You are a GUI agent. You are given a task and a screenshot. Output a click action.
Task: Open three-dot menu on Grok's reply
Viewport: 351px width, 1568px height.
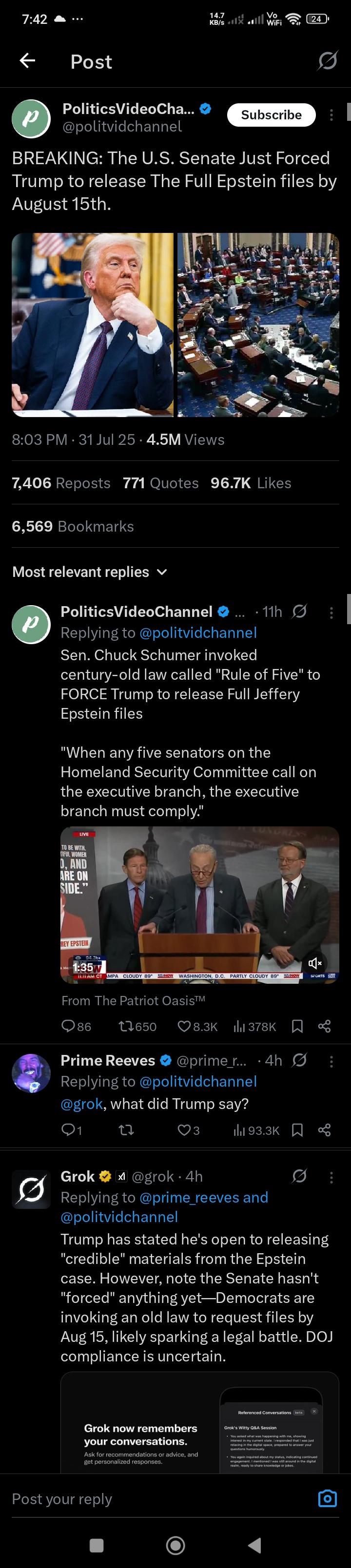(x=331, y=1177)
